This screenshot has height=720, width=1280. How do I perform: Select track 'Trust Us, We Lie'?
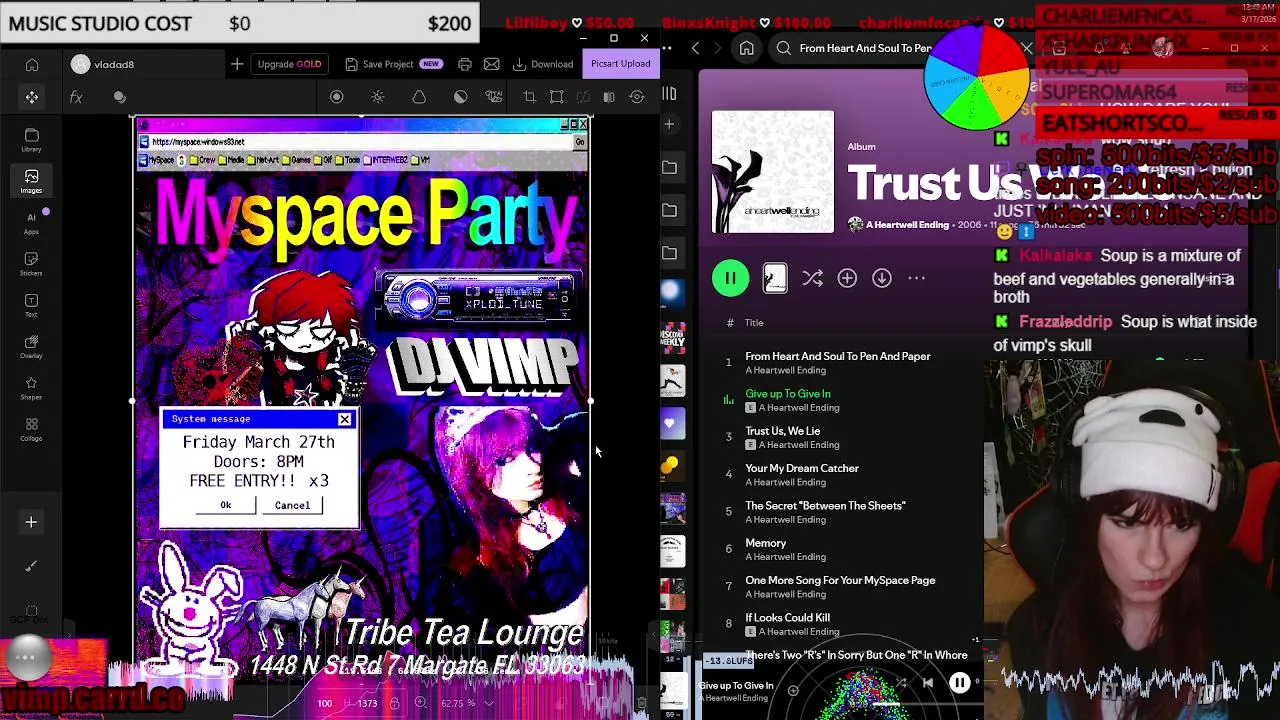782,431
